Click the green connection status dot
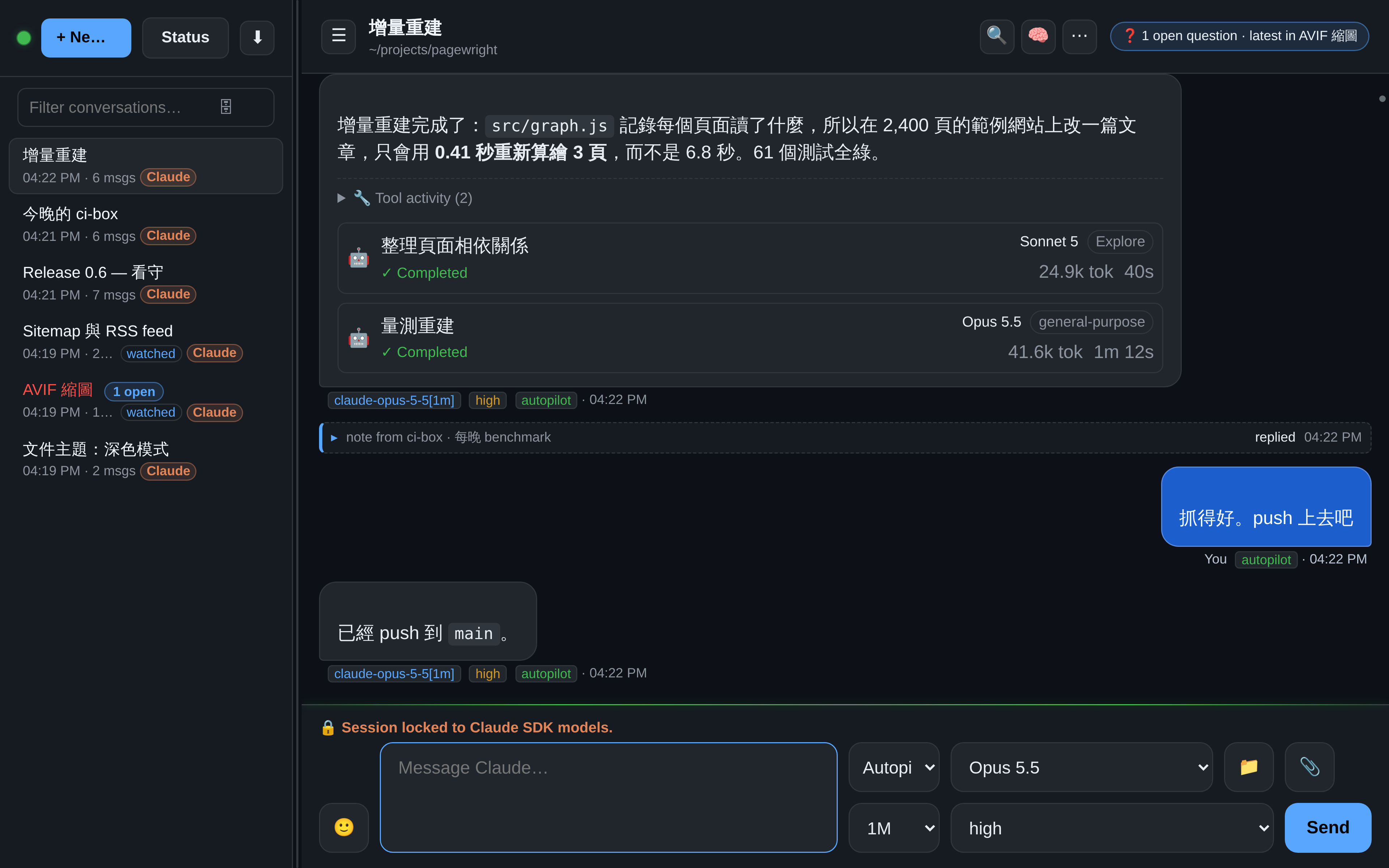 [x=24, y=38]
